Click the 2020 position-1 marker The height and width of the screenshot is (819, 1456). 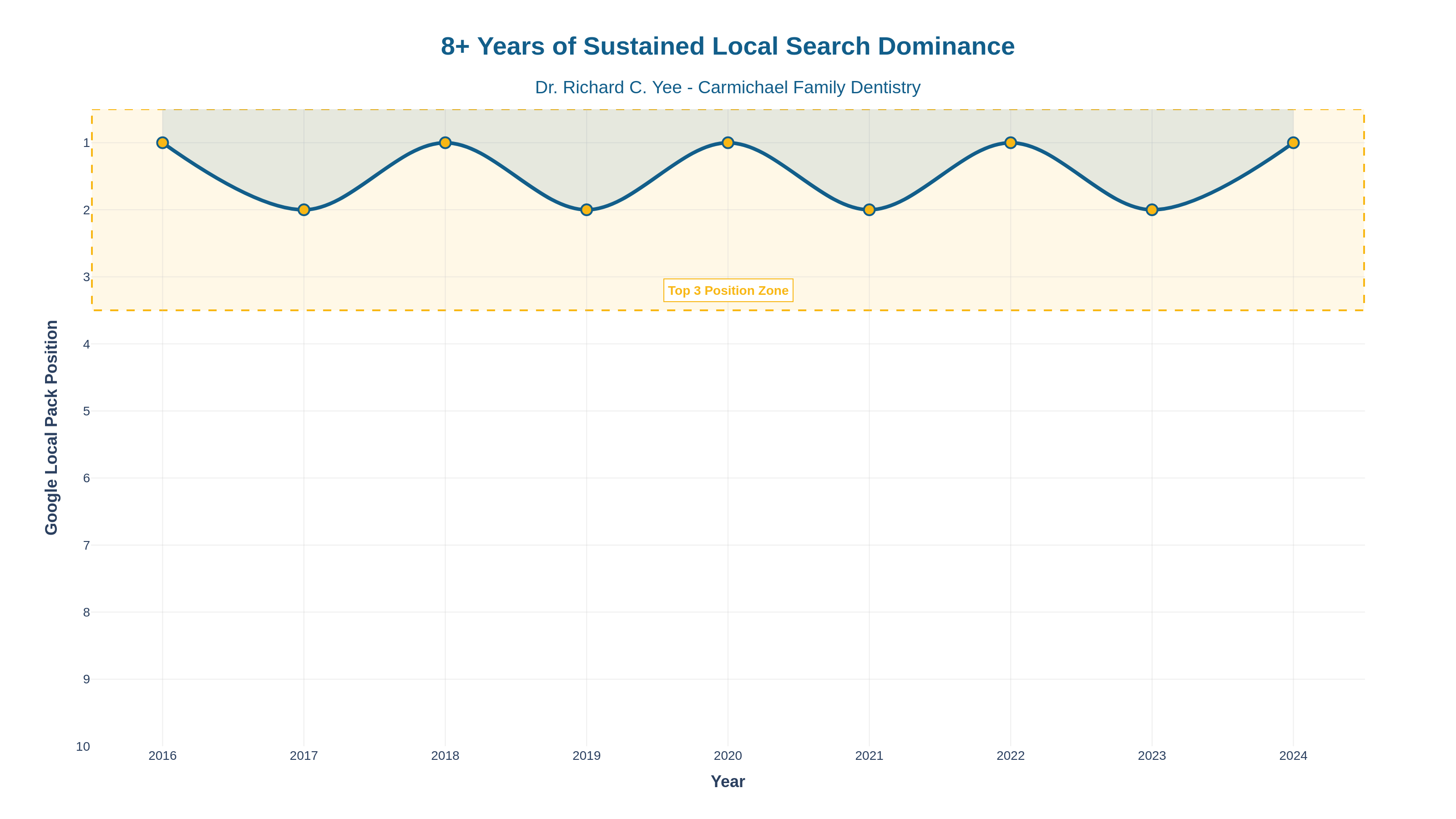[x=728, y=143]
